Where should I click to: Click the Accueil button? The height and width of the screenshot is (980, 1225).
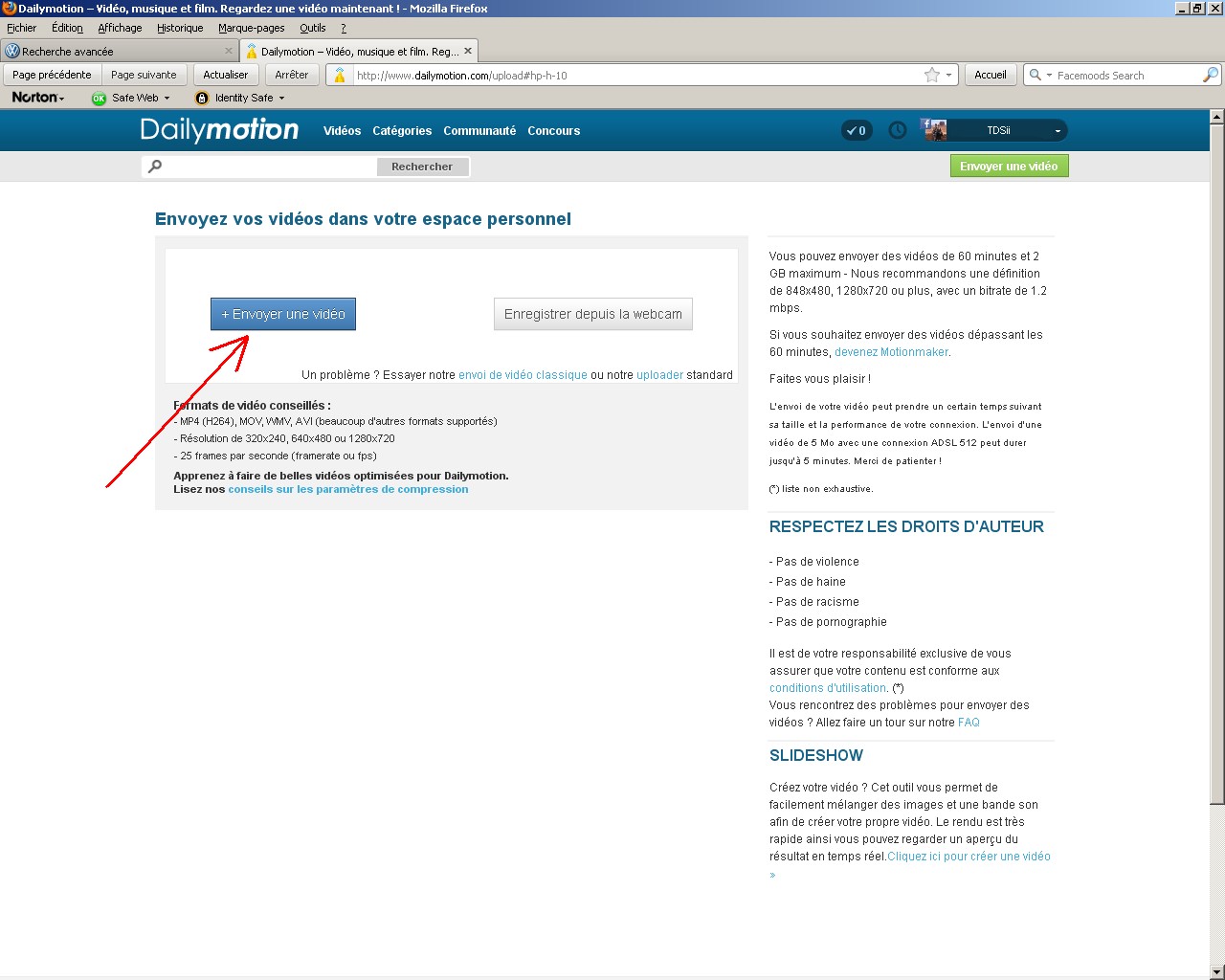point(991,75)
